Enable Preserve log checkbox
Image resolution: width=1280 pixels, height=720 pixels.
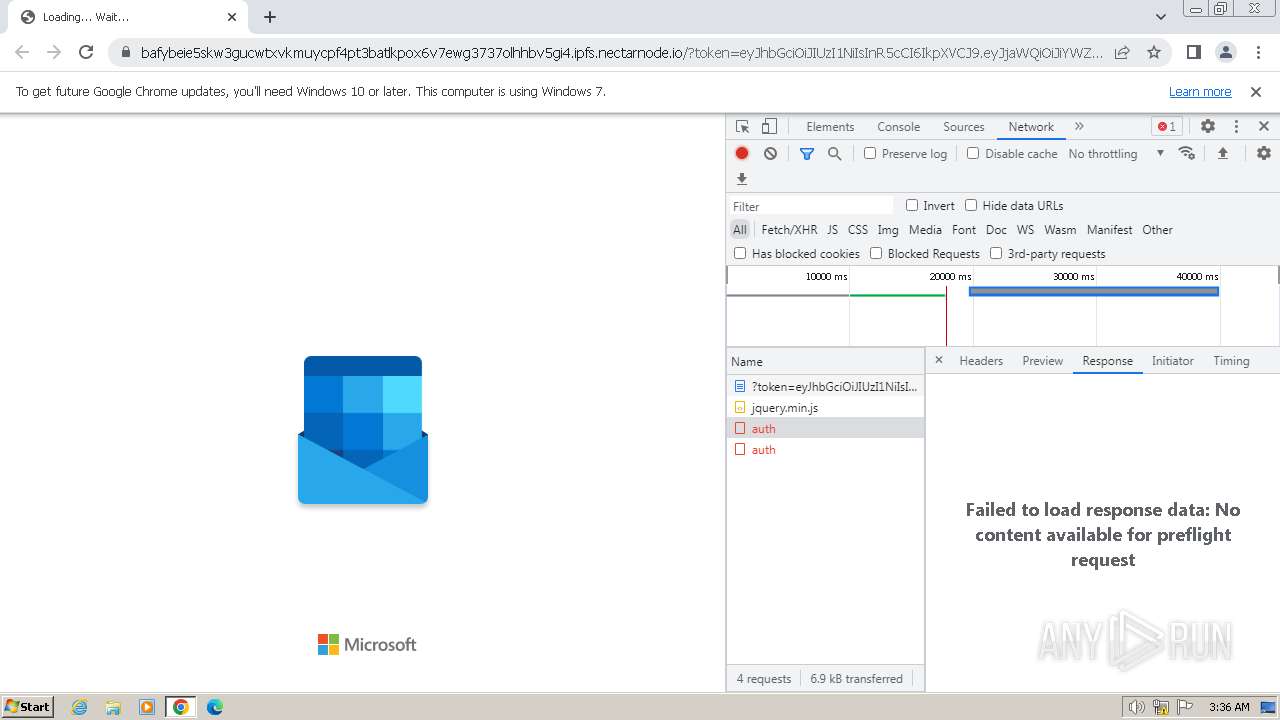pyautogui.click(x=870, y=153)
